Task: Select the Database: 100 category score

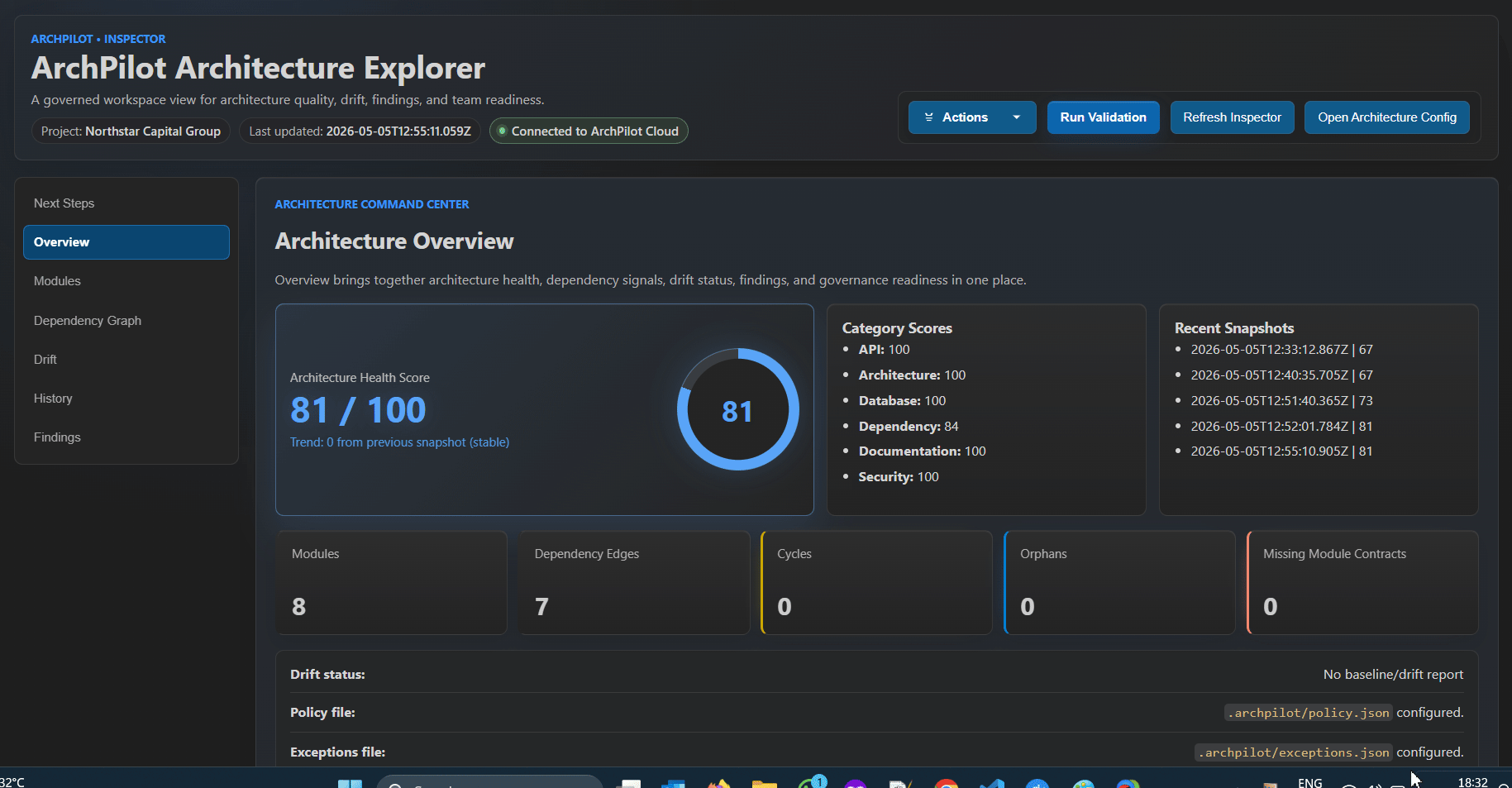Action: tap(902, 401)
